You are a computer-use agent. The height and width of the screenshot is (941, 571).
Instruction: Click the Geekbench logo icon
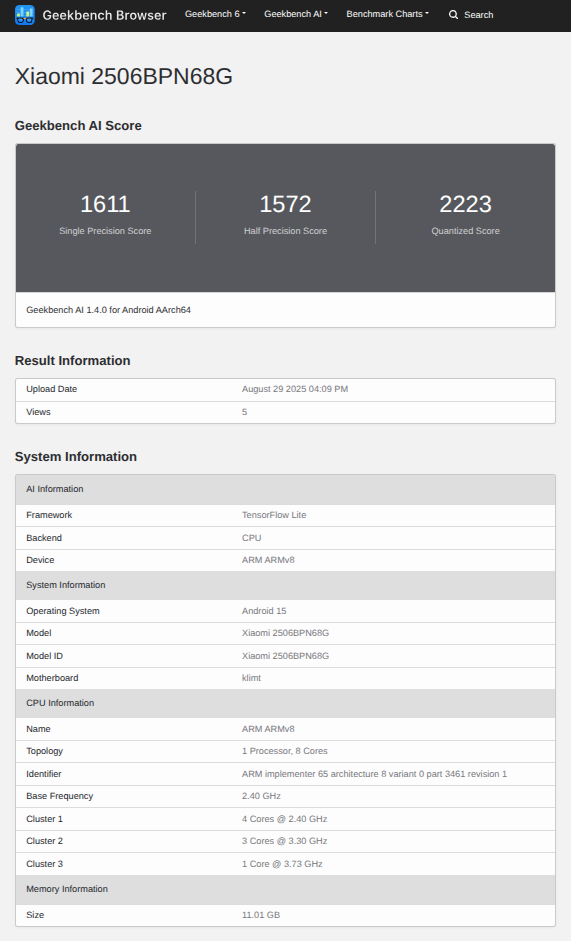(25, 15)
